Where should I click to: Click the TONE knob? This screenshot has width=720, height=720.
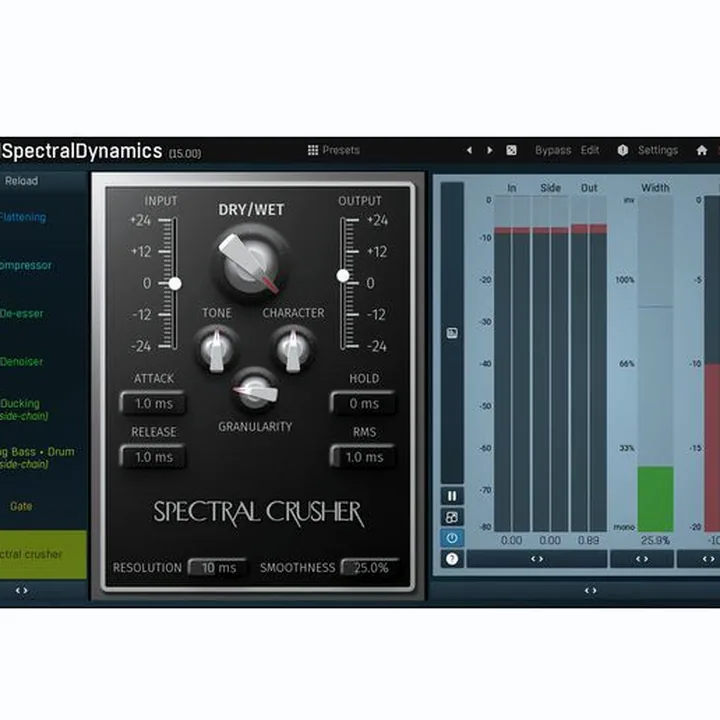216,349
